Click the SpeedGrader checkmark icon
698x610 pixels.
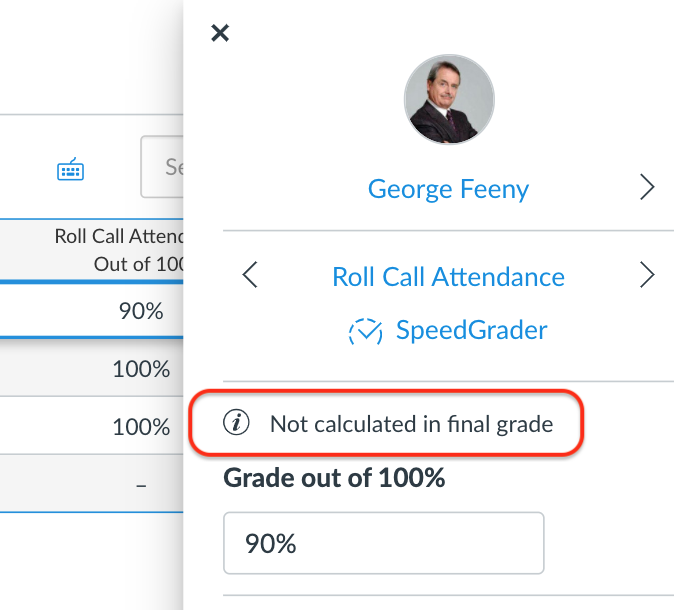pyautogui.click(x=365, y=331)
